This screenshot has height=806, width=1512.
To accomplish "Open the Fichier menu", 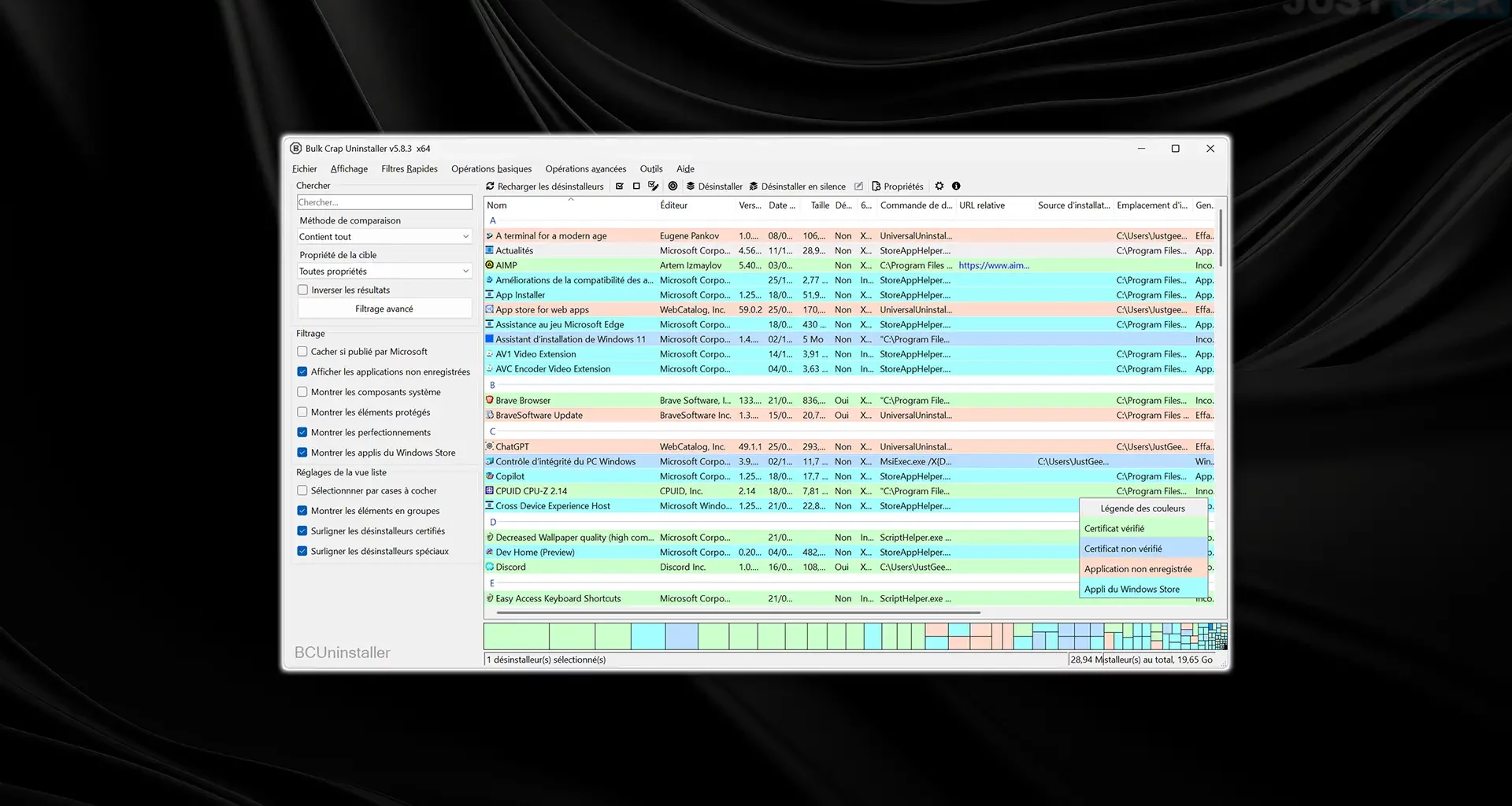I will (x=305, y=168).
